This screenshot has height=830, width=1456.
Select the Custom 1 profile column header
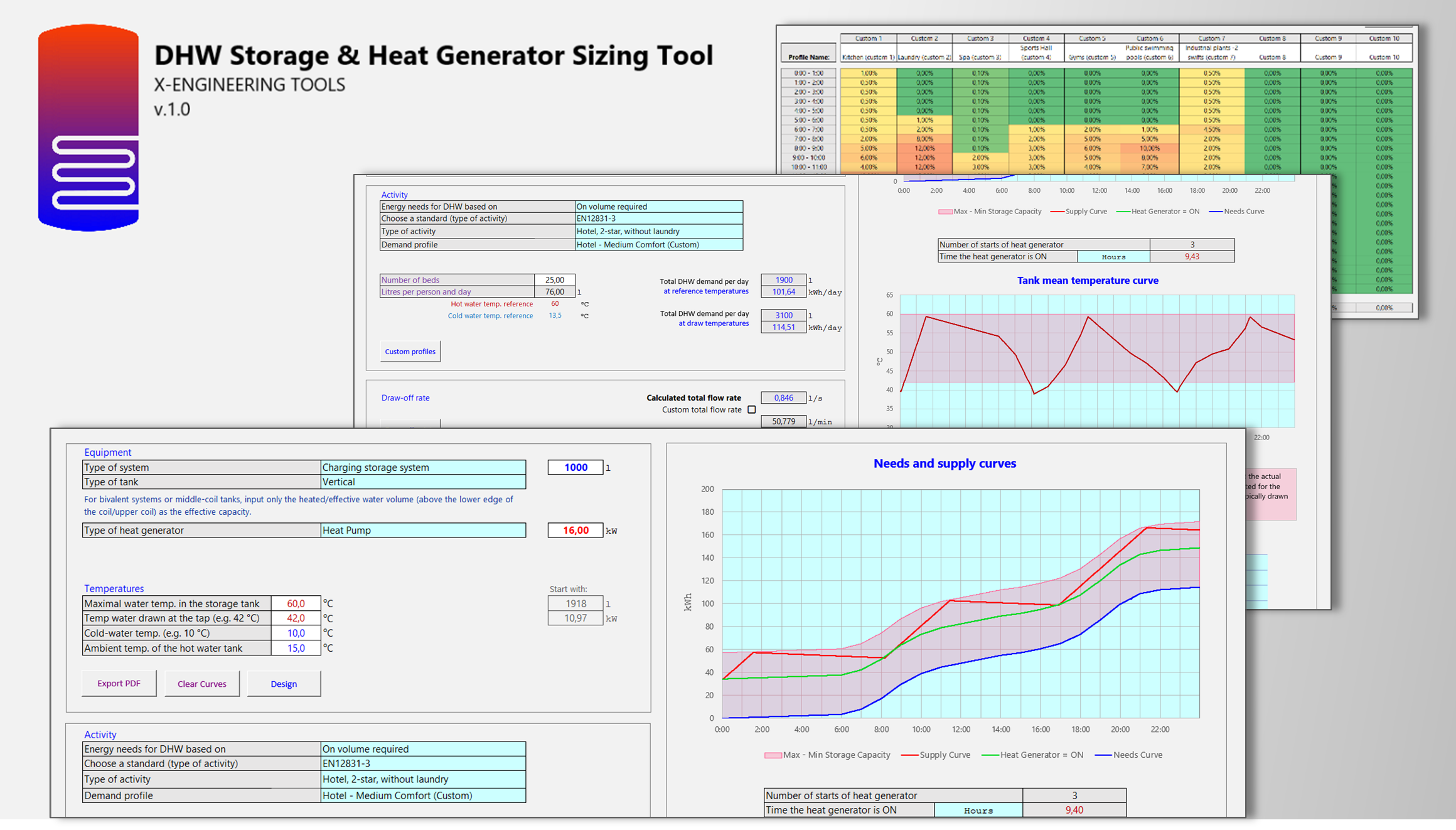click(x=868, y=38)
